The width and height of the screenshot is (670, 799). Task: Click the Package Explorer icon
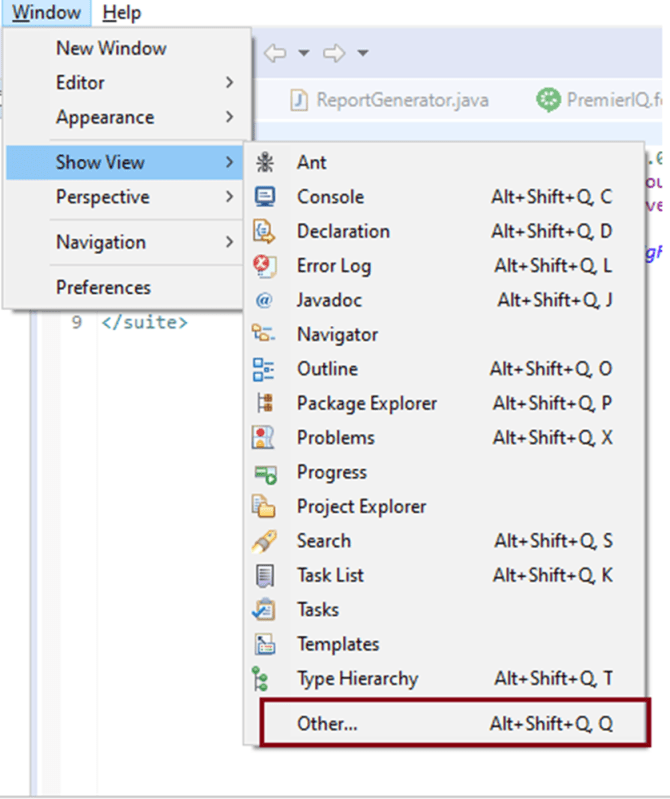pos(265,403)
